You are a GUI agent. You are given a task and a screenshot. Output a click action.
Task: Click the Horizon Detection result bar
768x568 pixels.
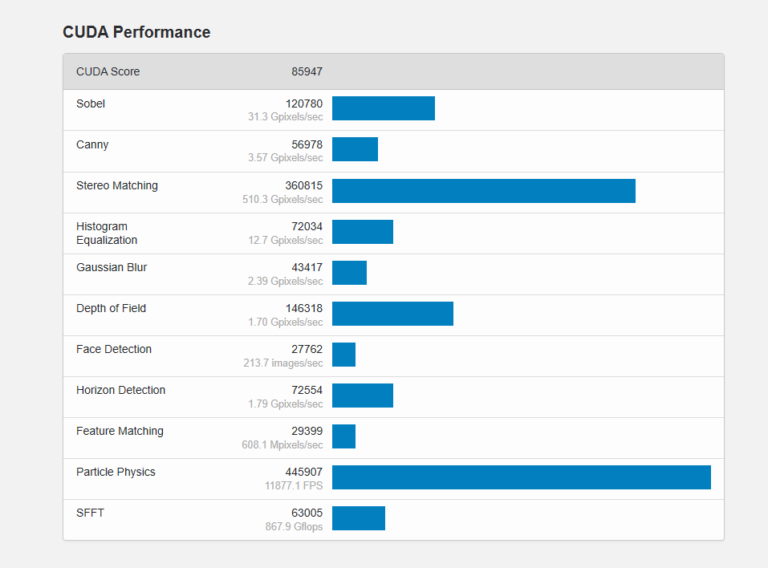[362, 395]
